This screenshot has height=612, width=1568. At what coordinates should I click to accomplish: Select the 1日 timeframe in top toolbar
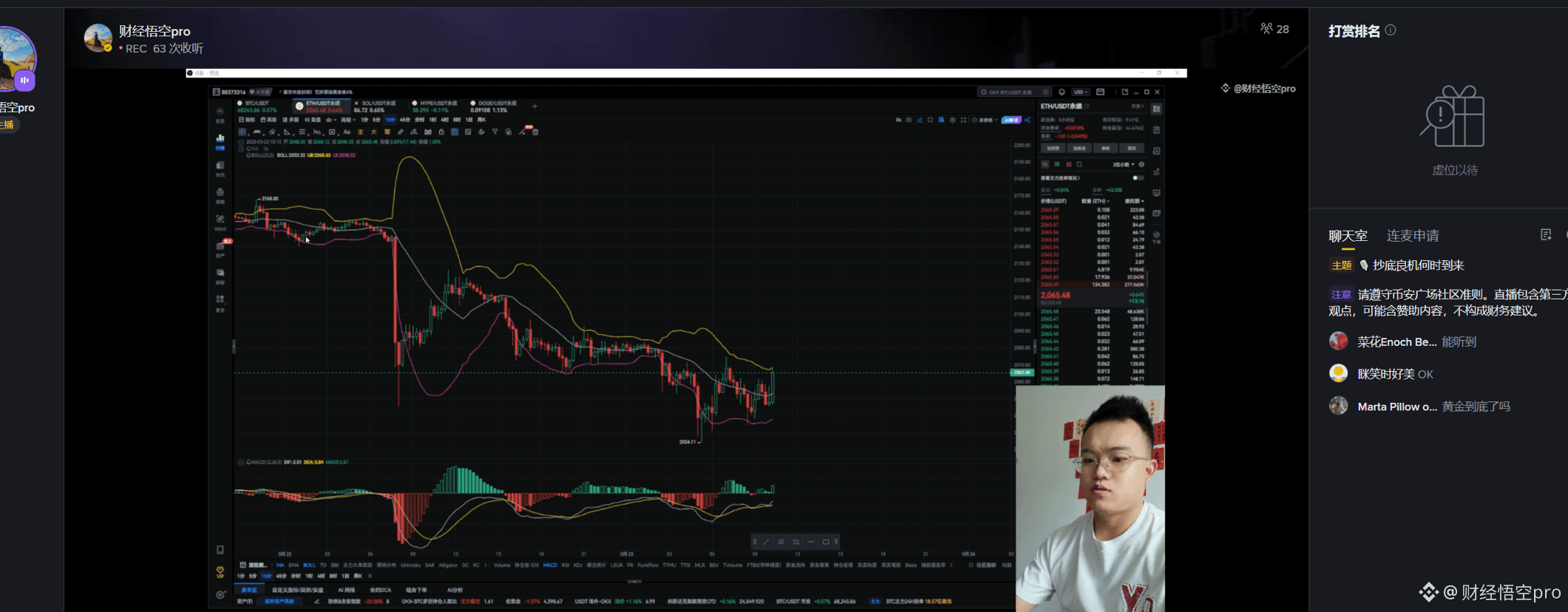tap(469, 120)
